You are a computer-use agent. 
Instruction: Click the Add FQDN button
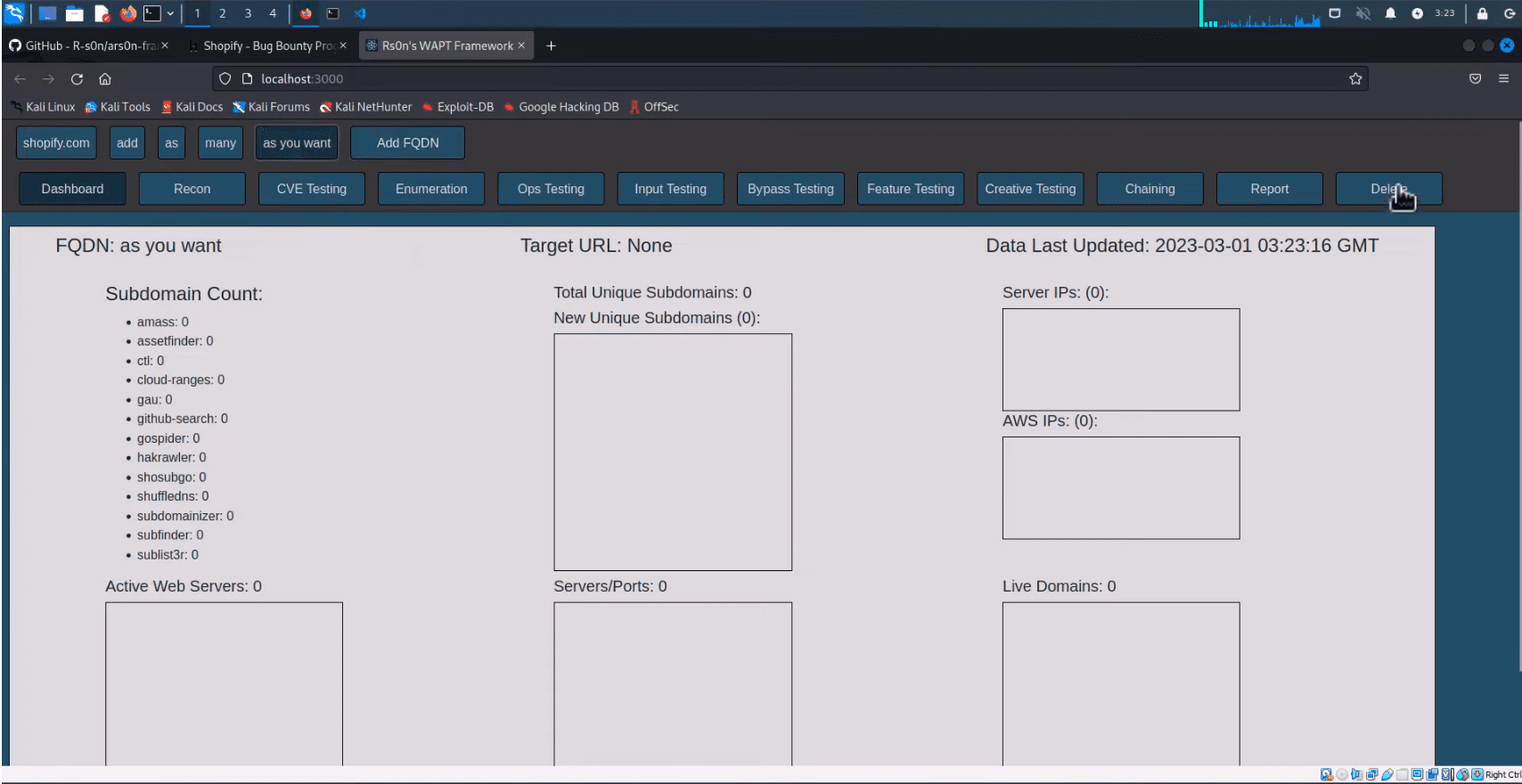pyautogui.click(x=407, y=143)
